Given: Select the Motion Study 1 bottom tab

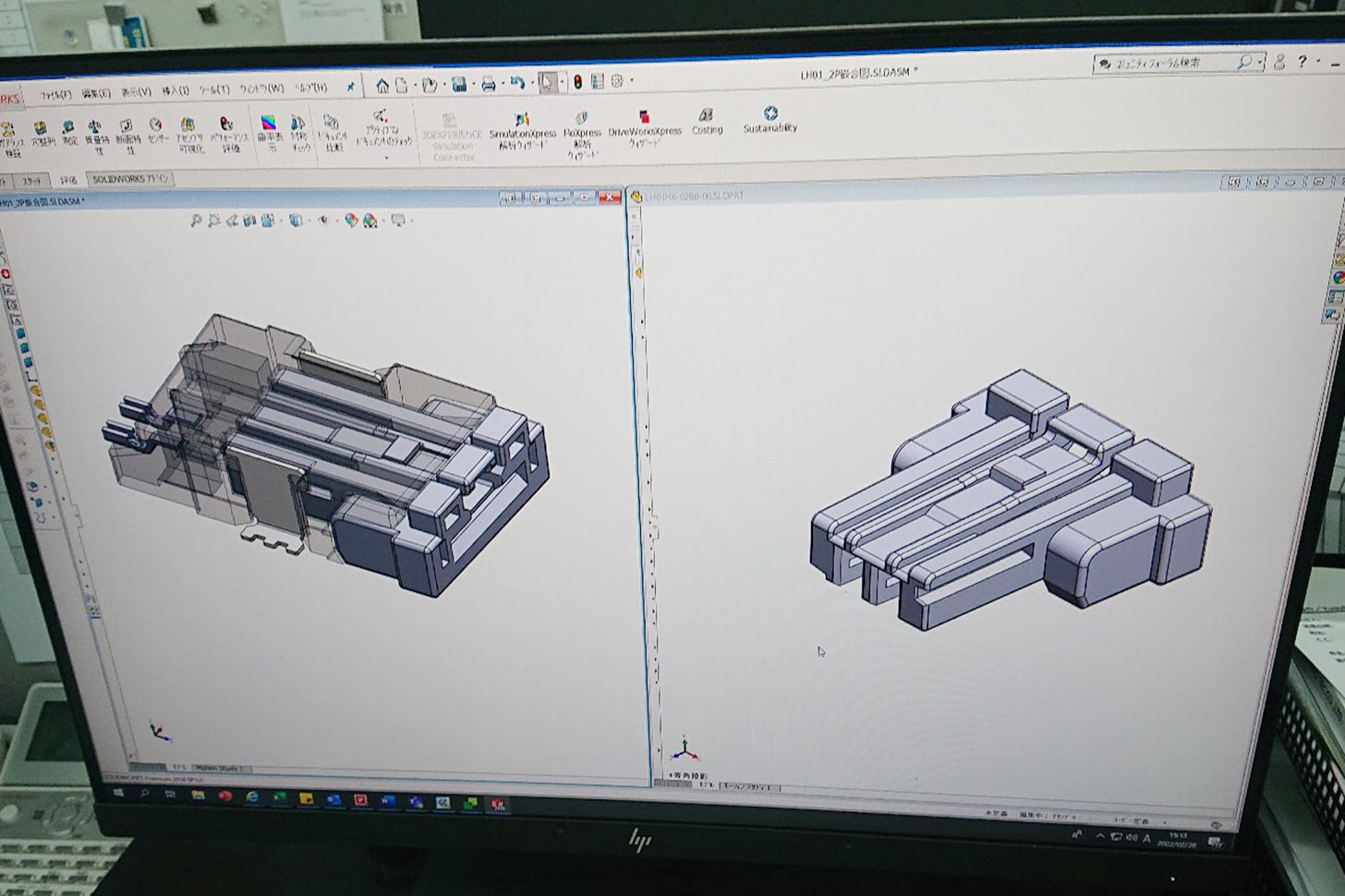Looking at the screenshot, I should click(x=220, y=769).
